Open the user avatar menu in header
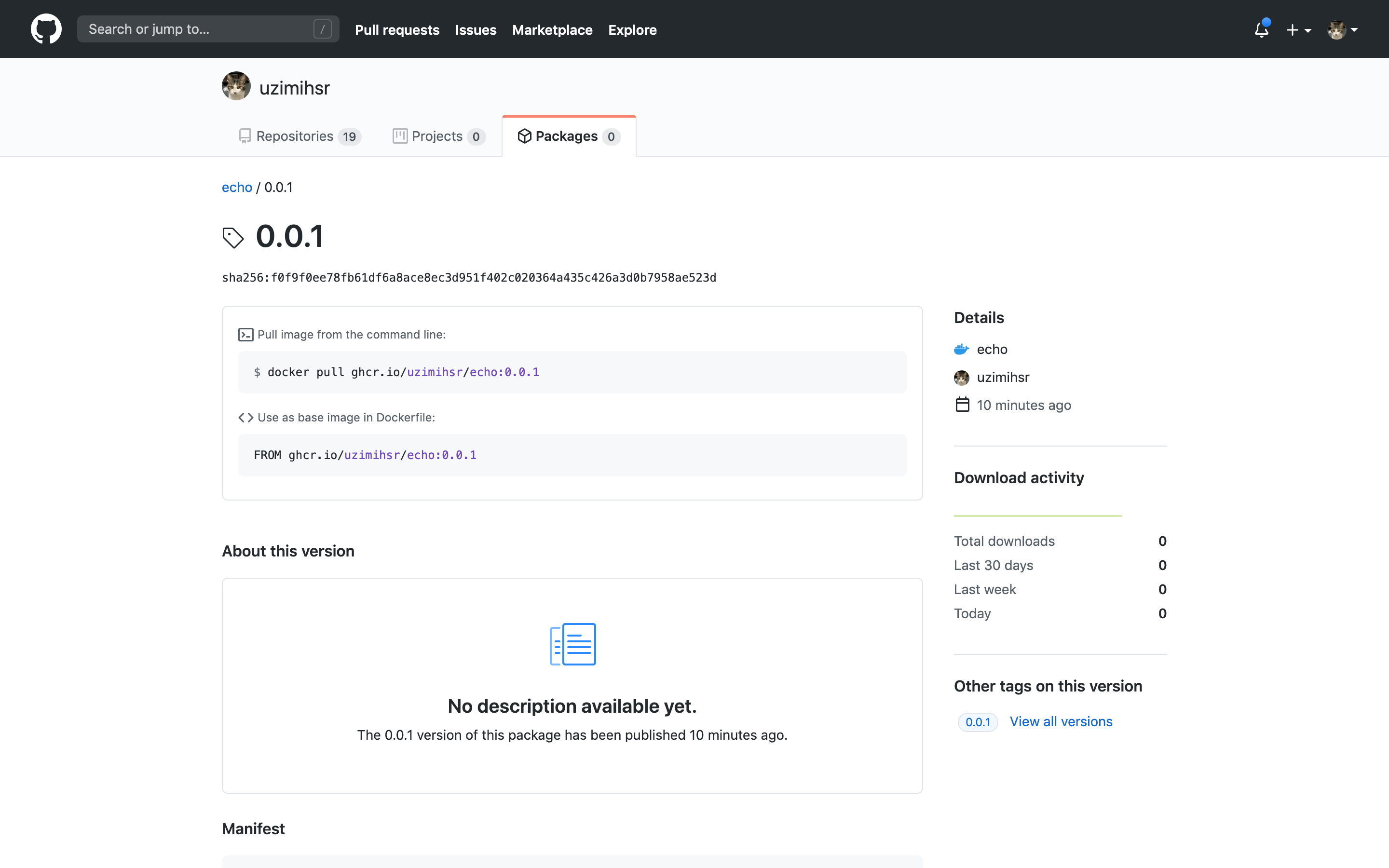The width and height of the screenshot is (1389, 868). pos(1342,30)
